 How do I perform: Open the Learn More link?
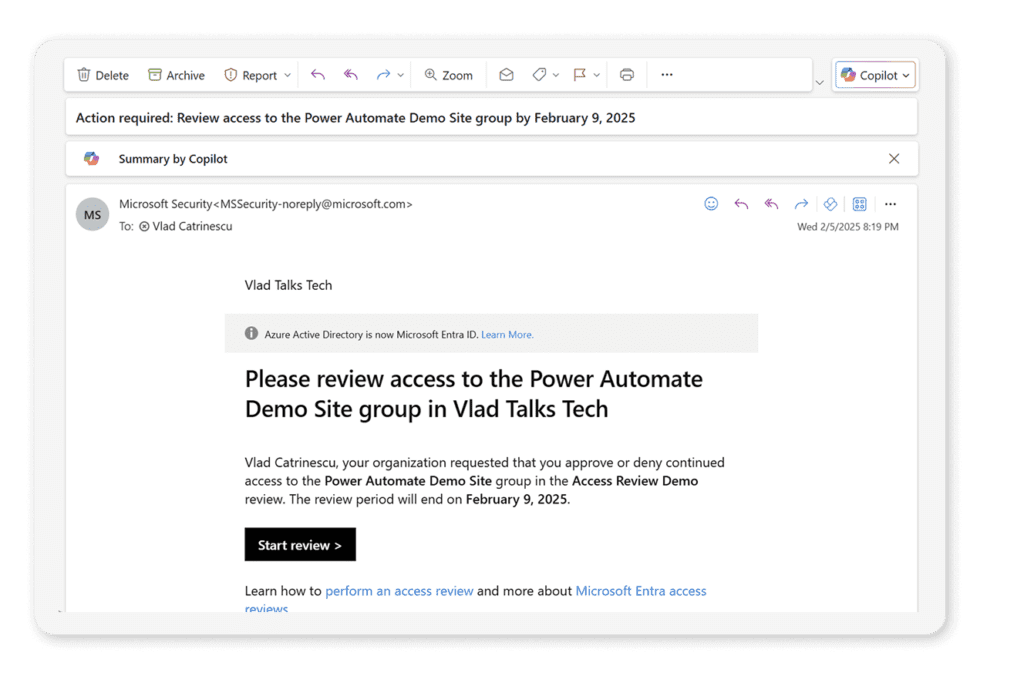507,334
